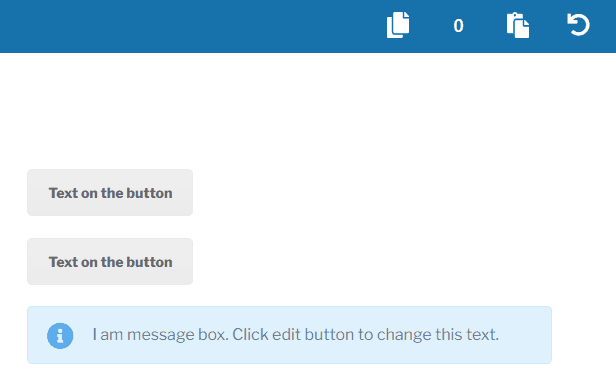Click the lower "Text on the button" button
Screen dimensions: 616x374
click(x=110, y=261)
